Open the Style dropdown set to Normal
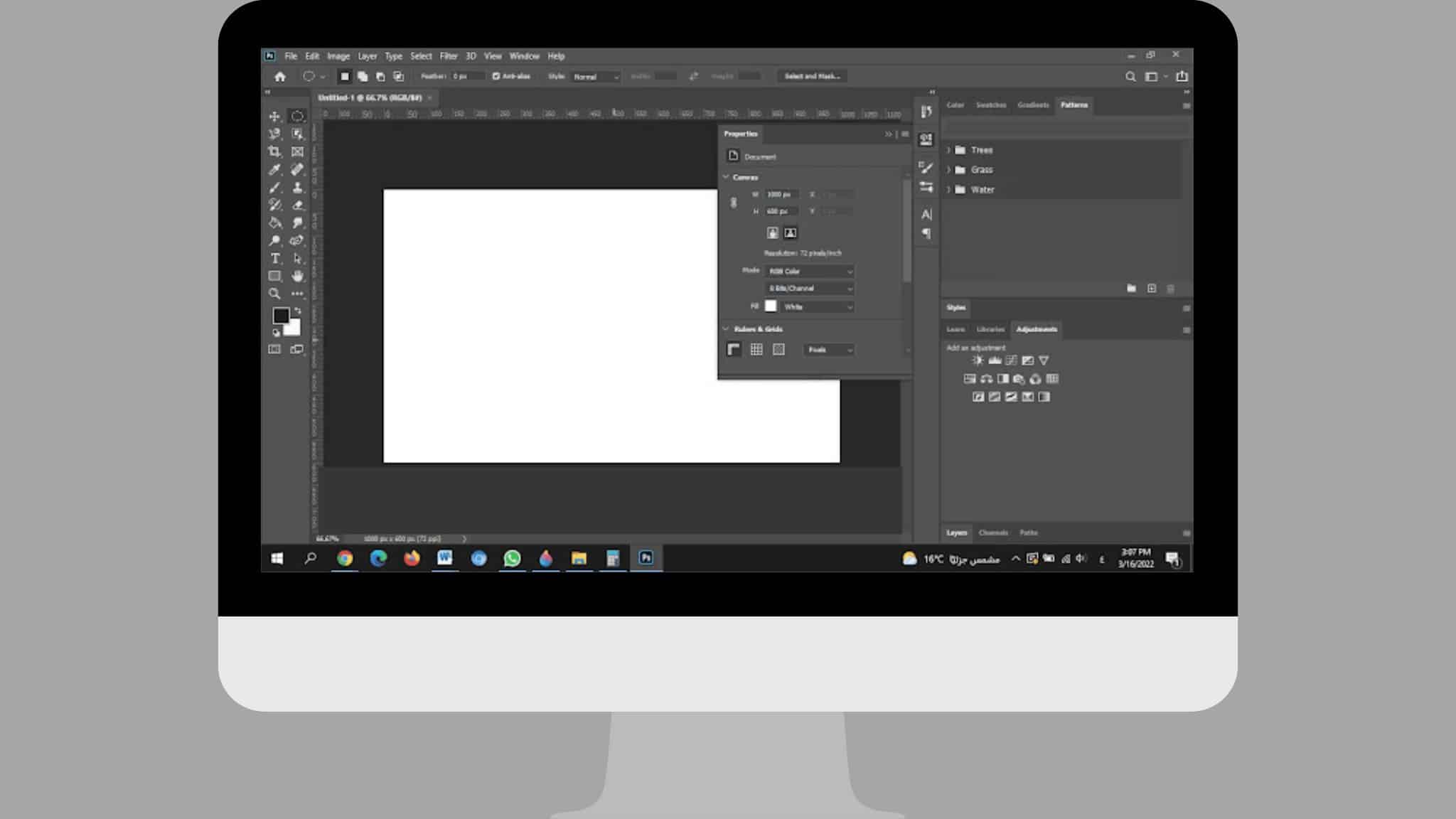 [596, 77]
